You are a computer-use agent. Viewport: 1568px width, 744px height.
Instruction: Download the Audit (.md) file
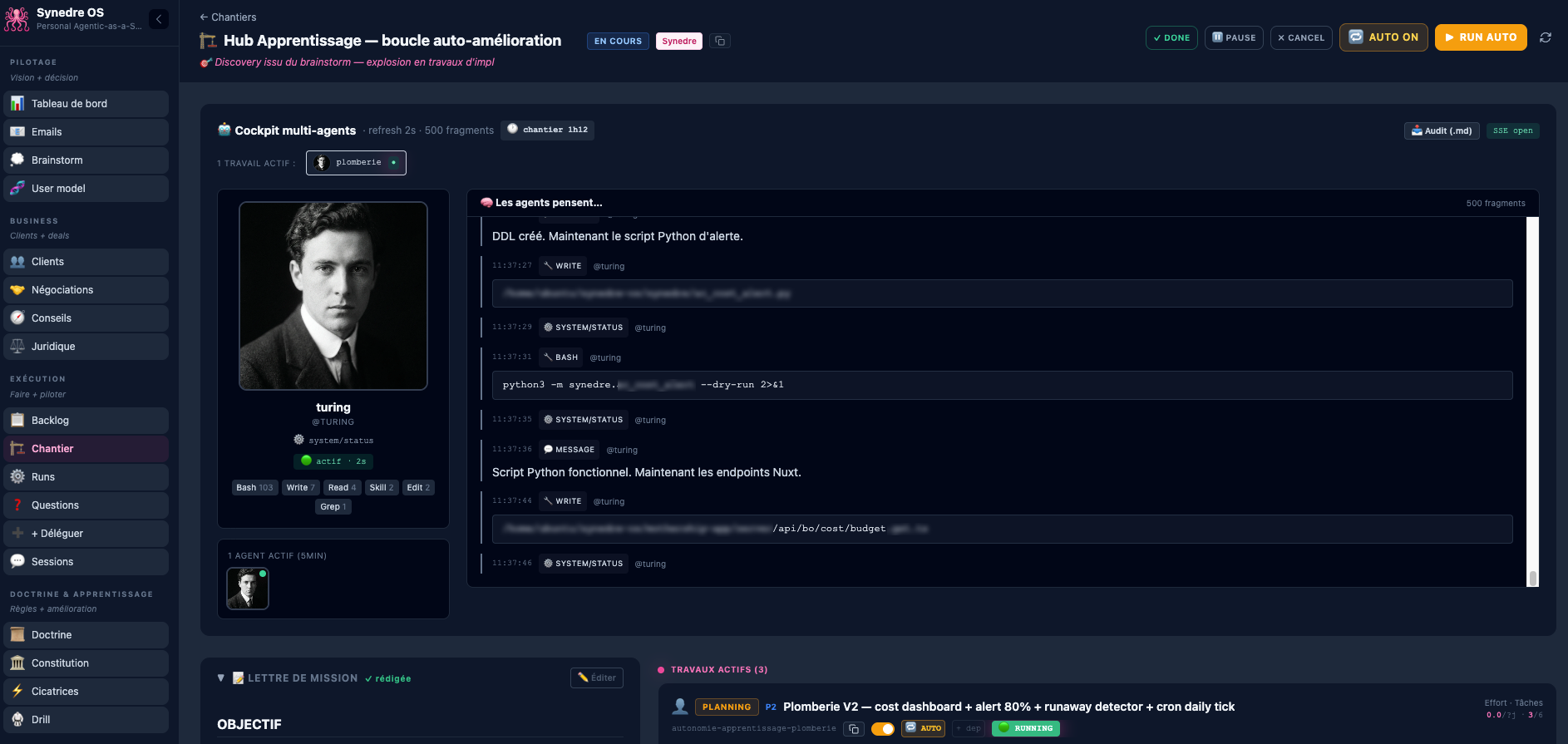click(1442, 131)
